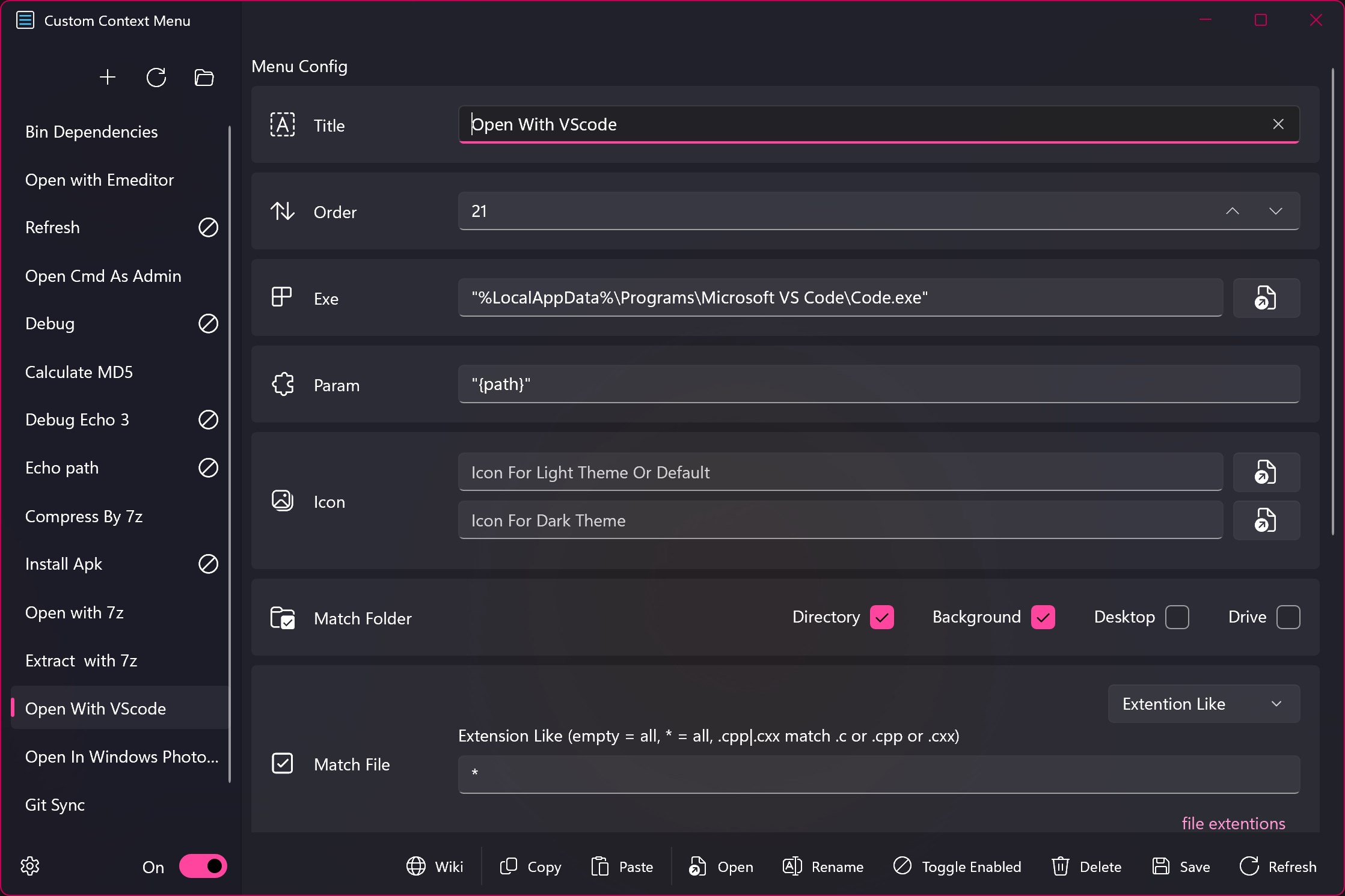Browse for an executable in the Exe field
Screen dimensions: 1345x896
click(x=1266, y=297)
